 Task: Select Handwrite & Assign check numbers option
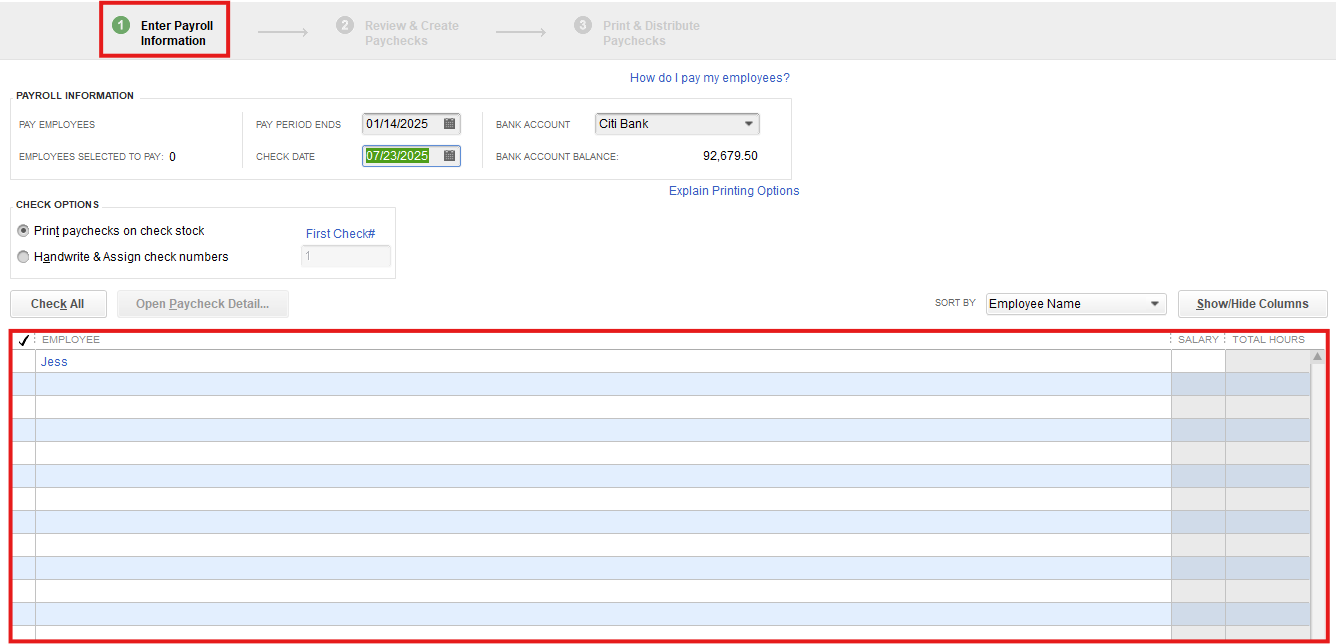[x=24, y=257]
